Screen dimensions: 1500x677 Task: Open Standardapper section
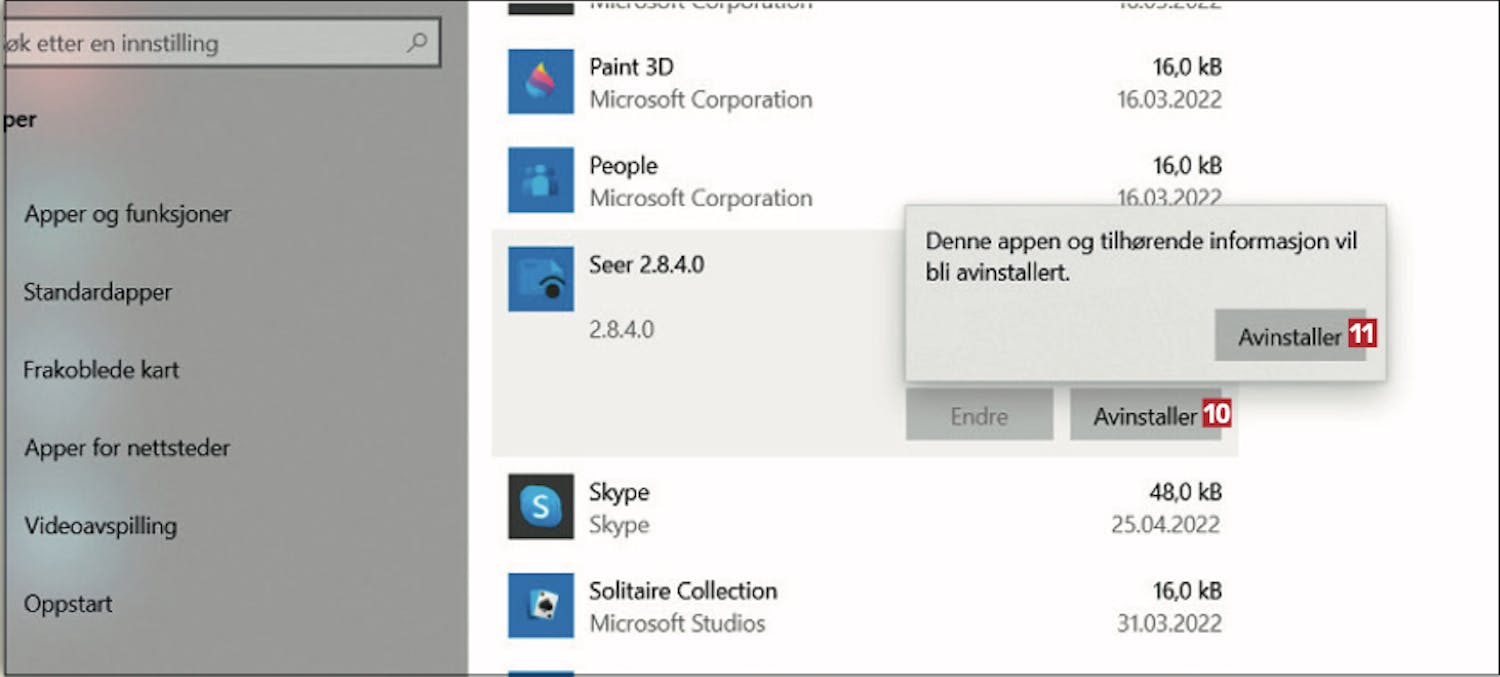point(98,292)
